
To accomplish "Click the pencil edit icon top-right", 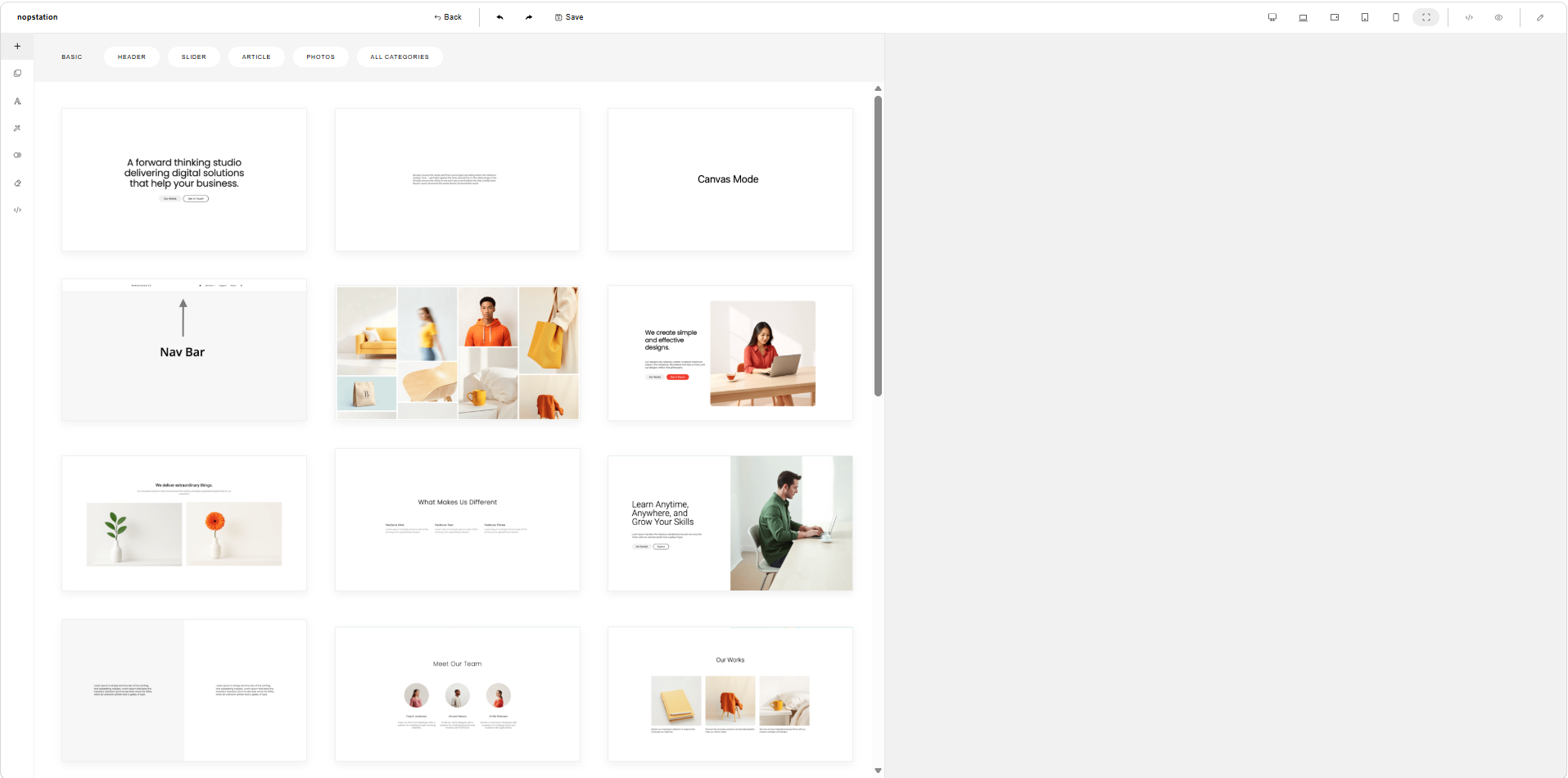I will 1540,17.
